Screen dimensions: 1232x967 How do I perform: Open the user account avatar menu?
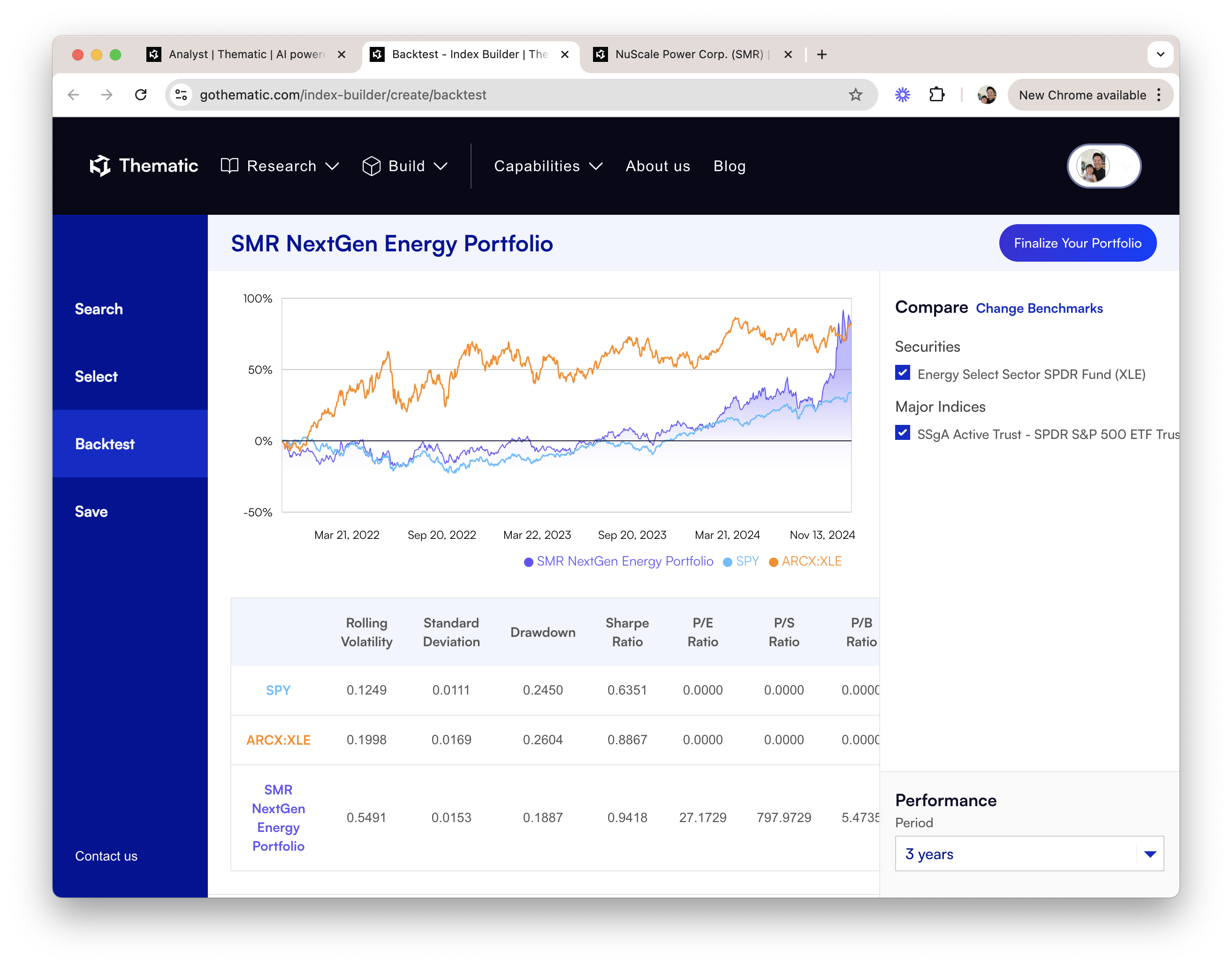point(1104,166)
